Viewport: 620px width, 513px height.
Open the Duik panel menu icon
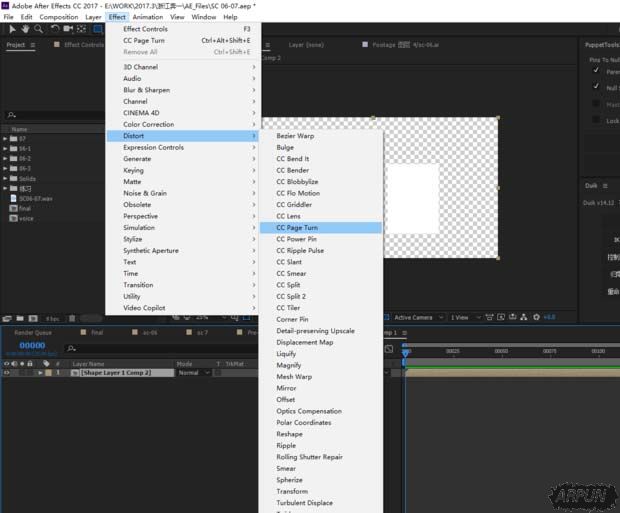coord(607,186)
